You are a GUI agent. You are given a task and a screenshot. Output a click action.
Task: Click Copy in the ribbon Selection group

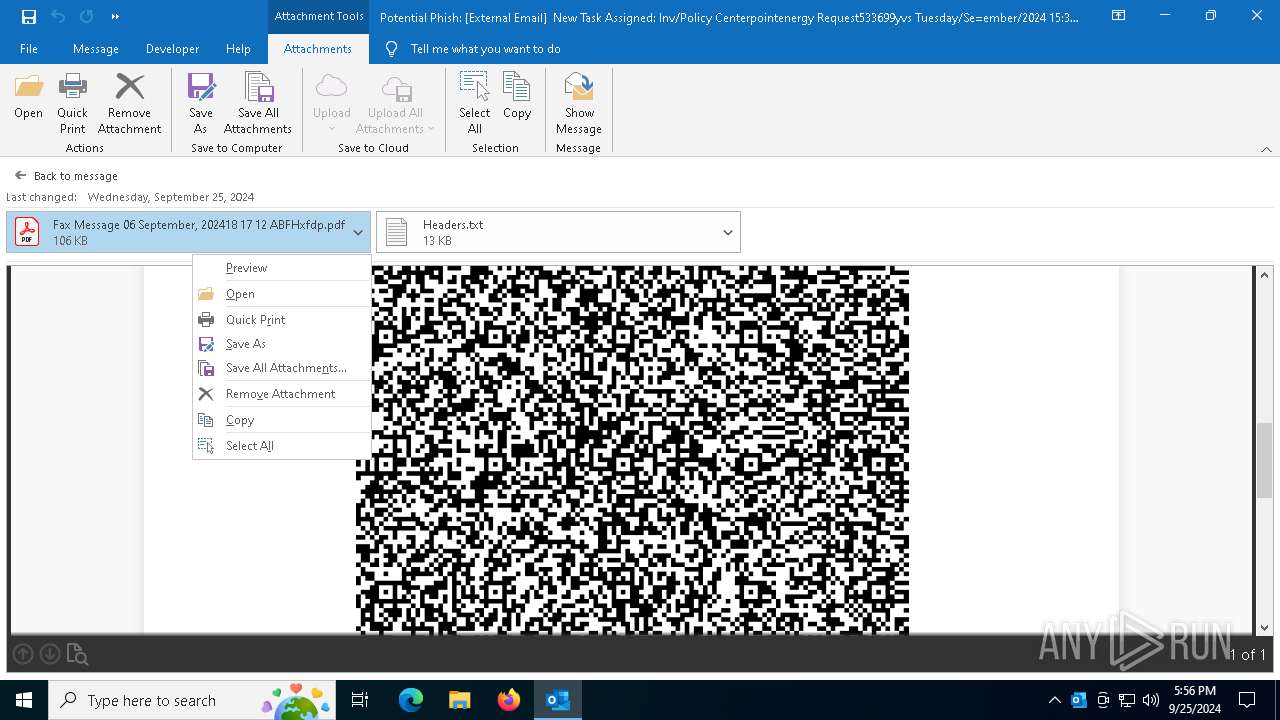tap(517, 97)
